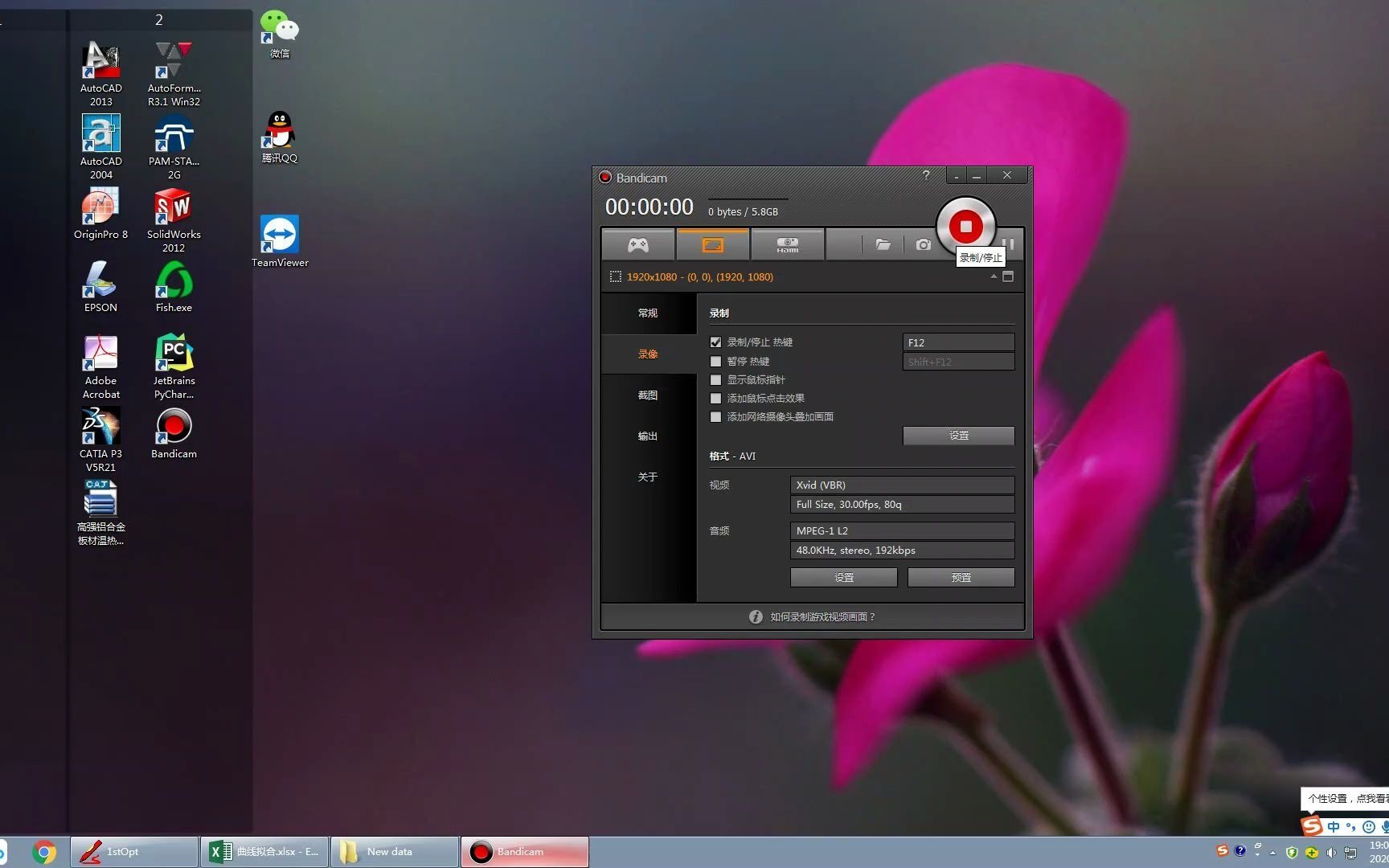
Task: Click the 0 bytes / 5.8GB storage text
Action: [x=743, y=211]
